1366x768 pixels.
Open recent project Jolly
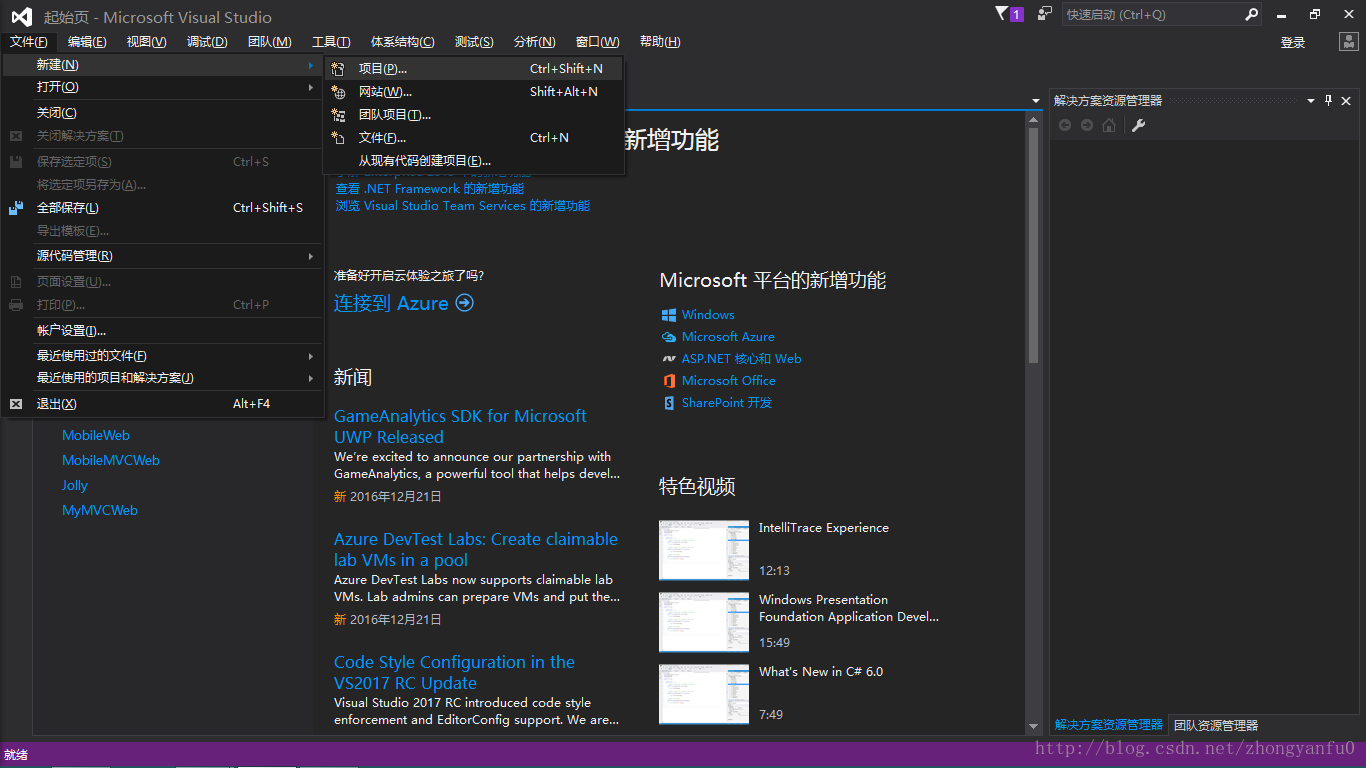(75, 486)
